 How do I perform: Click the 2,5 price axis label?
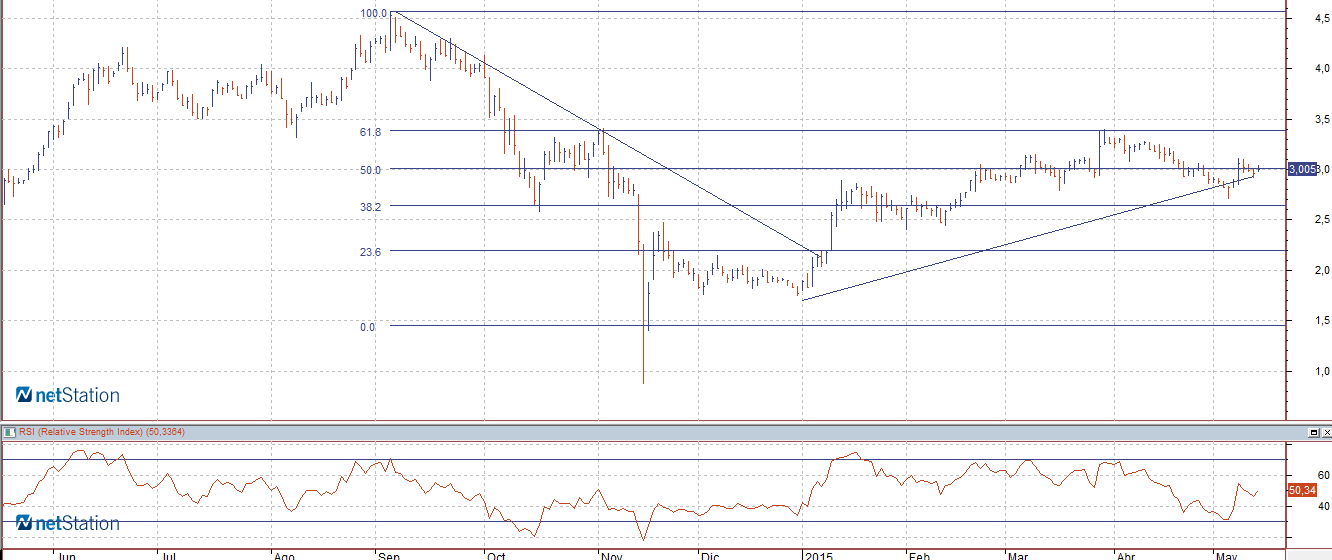tap(1322, 219)
